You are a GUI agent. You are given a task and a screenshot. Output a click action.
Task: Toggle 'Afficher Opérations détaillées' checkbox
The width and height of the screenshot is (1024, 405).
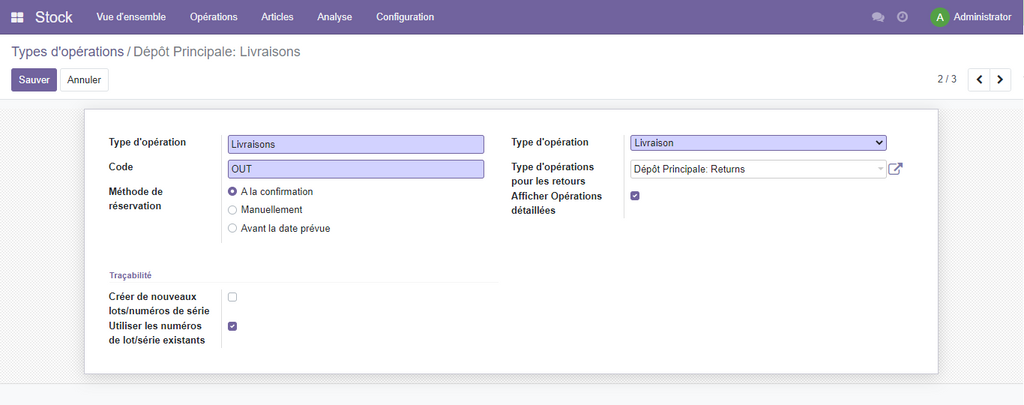click(x=635, y=196)
